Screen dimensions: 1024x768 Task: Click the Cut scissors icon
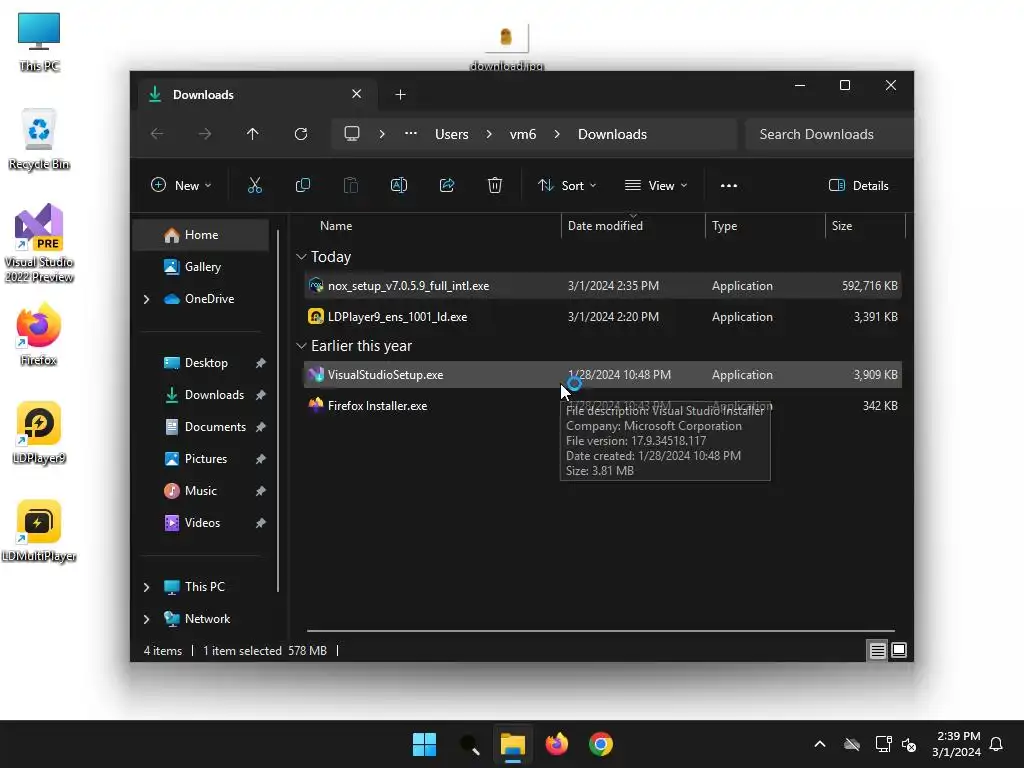[255, 185]
